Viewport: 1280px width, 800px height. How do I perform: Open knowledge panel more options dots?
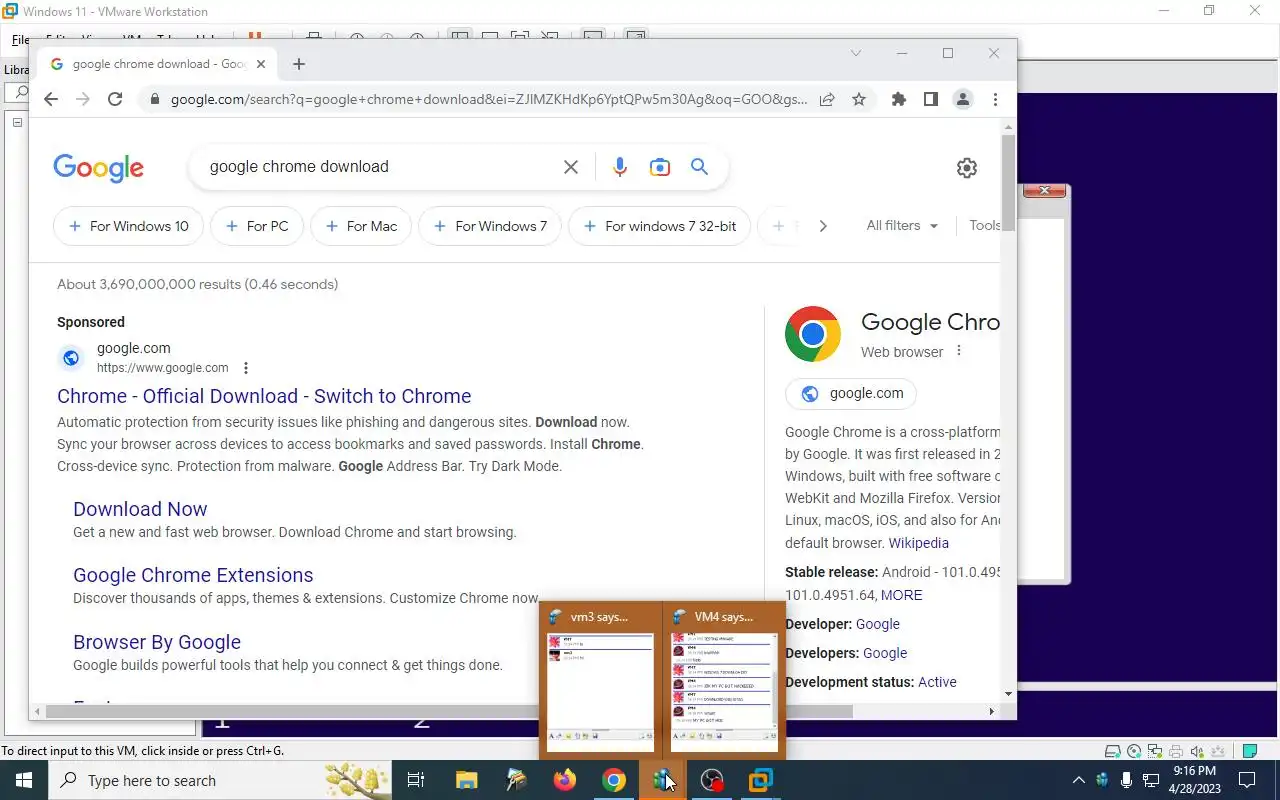tap(959, 351)
